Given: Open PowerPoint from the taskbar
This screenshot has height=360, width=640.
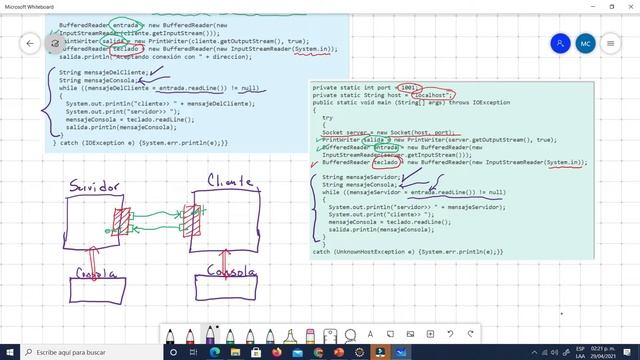Looking at the screenshot, I should (339, 352).
